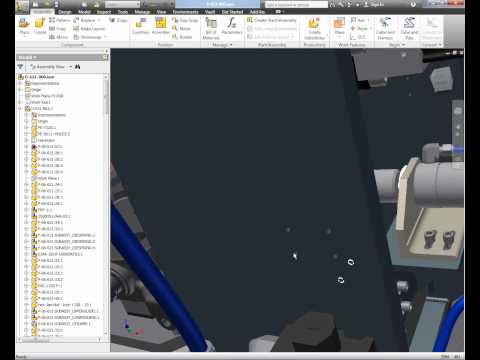
Task: Click the Place component icon
Action: coord(24,24)
